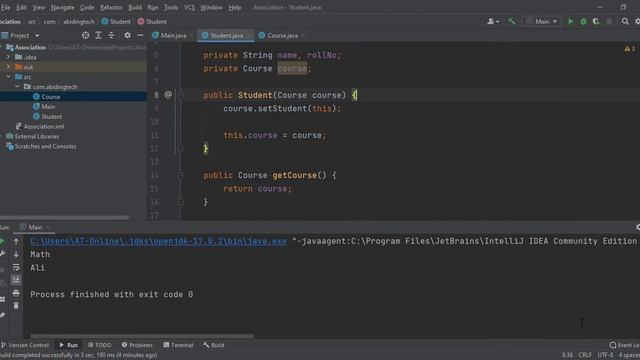Open the View menu
Viewport: 640px width, 360px height.
(39, 7)
